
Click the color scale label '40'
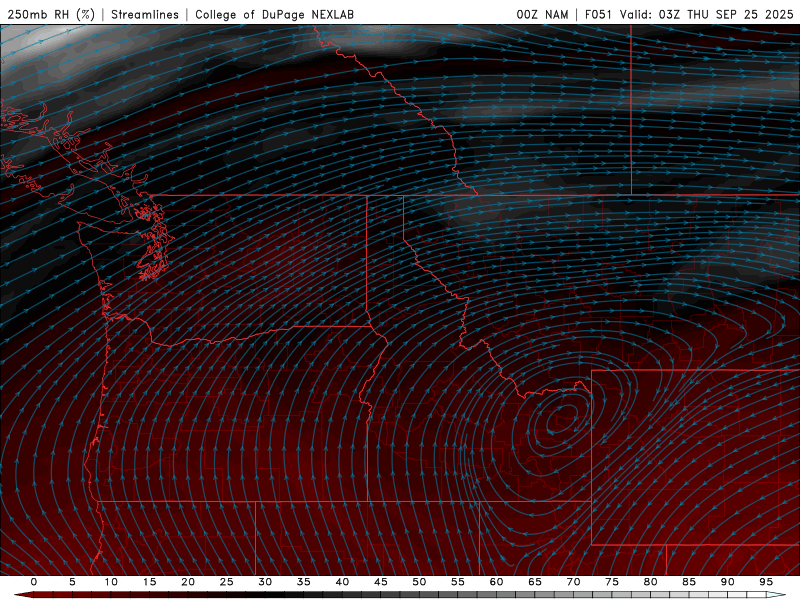coord(342,582)
